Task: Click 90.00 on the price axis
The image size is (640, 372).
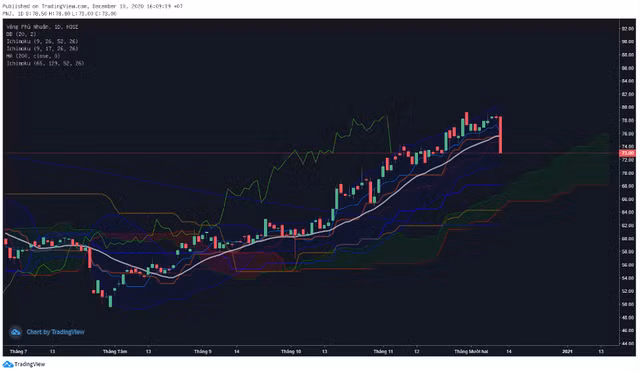Action: tap(627, 42)
